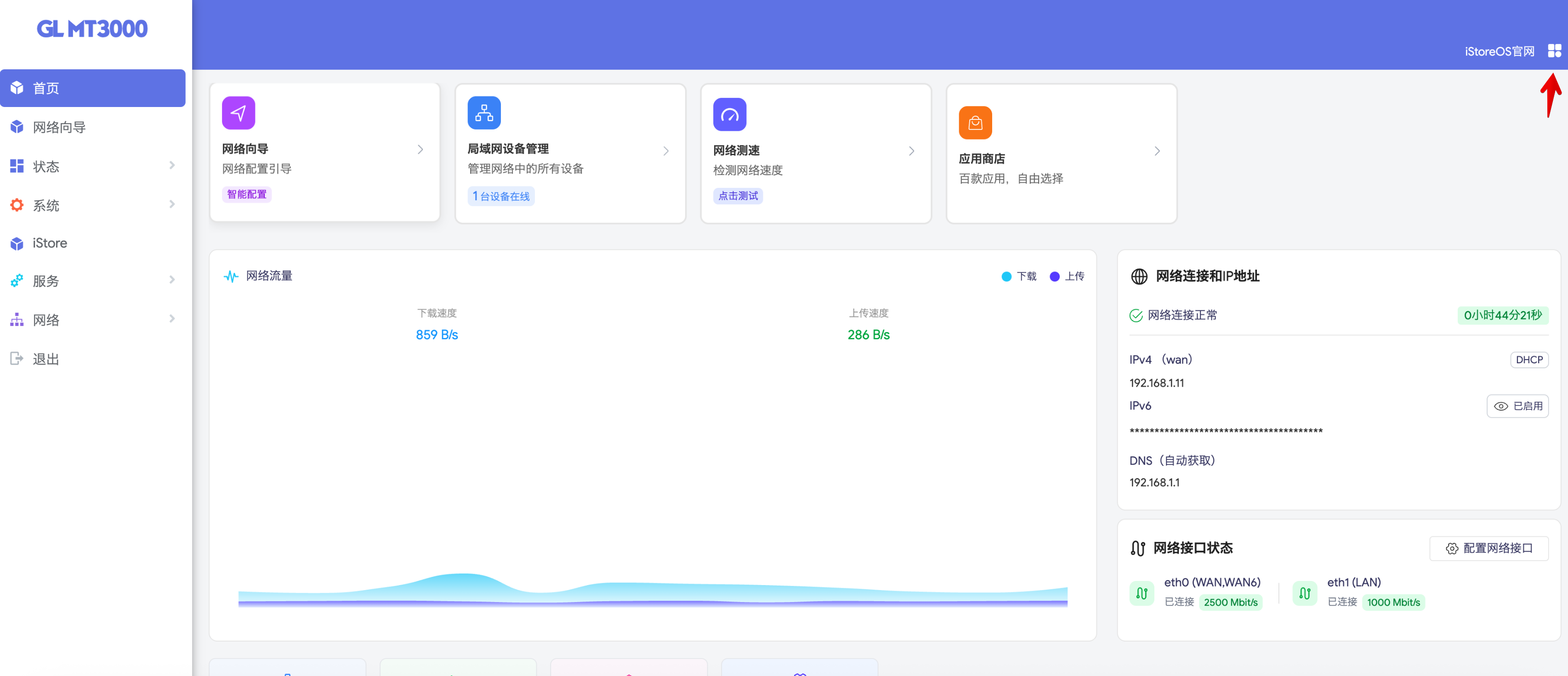
Task: Click the arrow on 网络测速 card
Action: tap(911, 151)
